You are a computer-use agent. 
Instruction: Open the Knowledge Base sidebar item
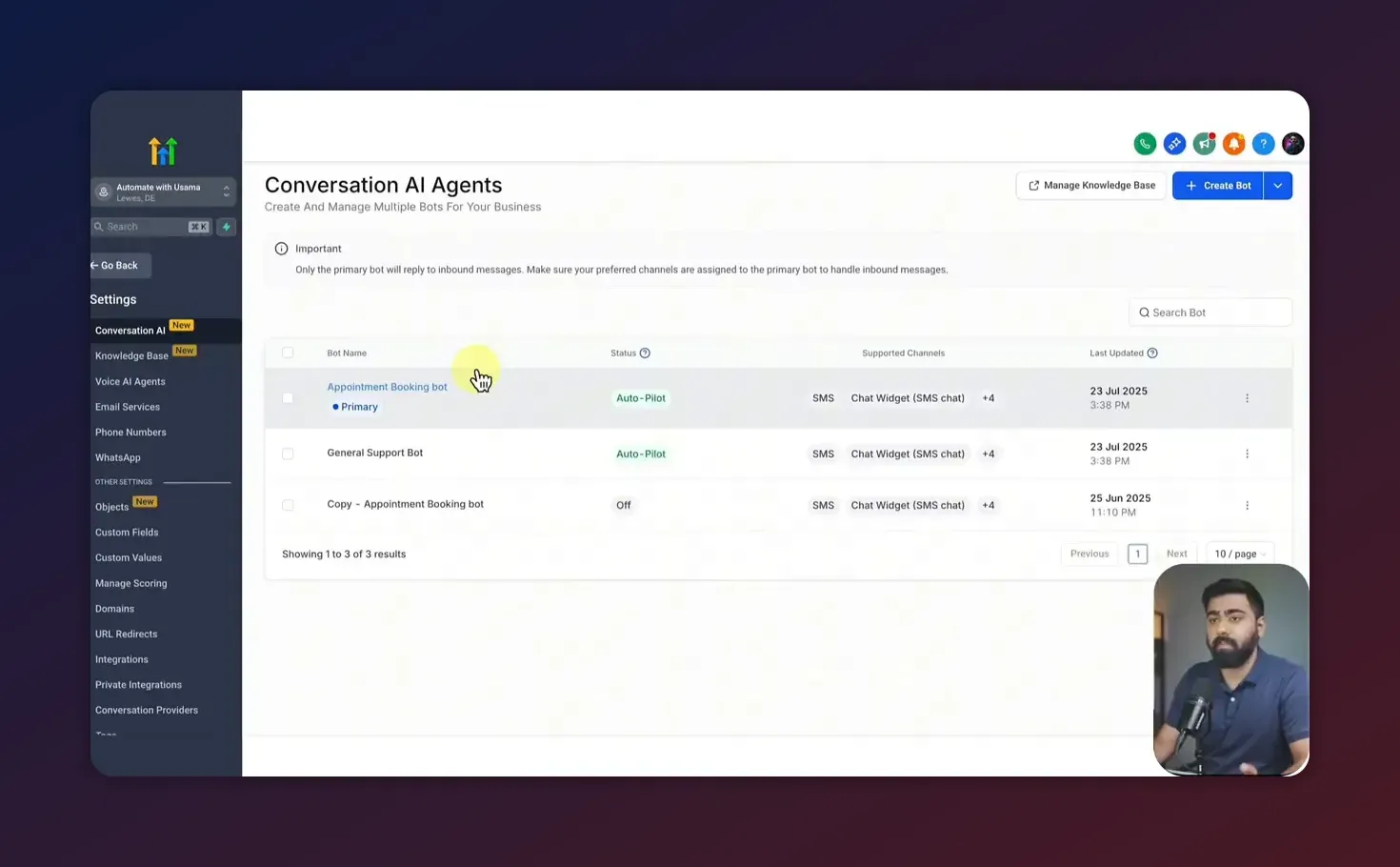click(131, 355)
